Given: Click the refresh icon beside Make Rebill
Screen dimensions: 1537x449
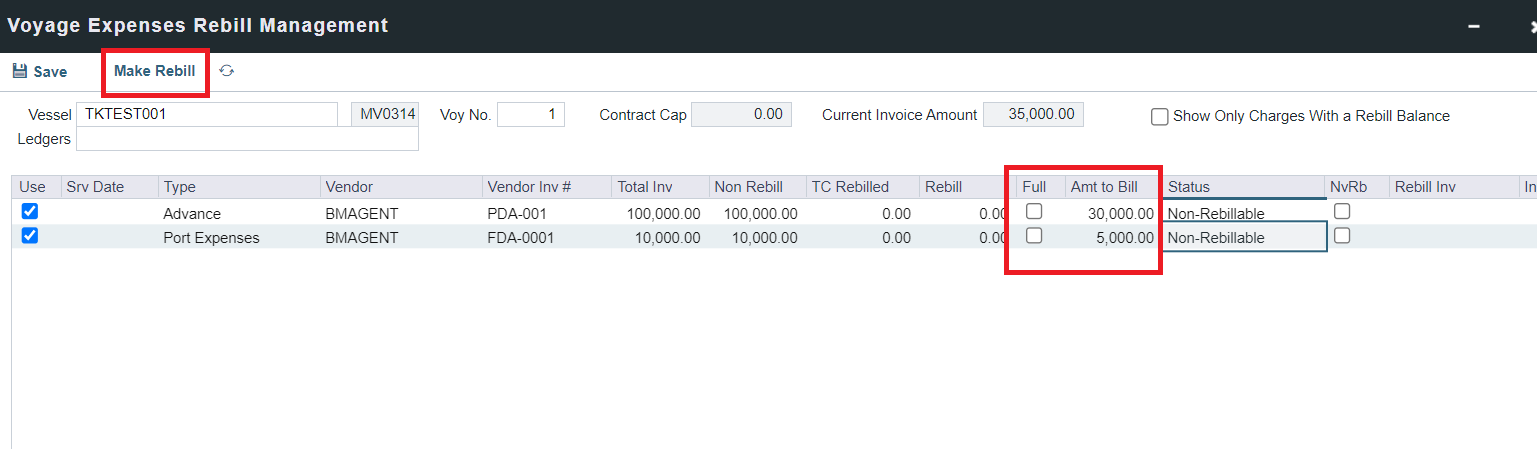Looking at the screenshot, I should pos(227,71).
